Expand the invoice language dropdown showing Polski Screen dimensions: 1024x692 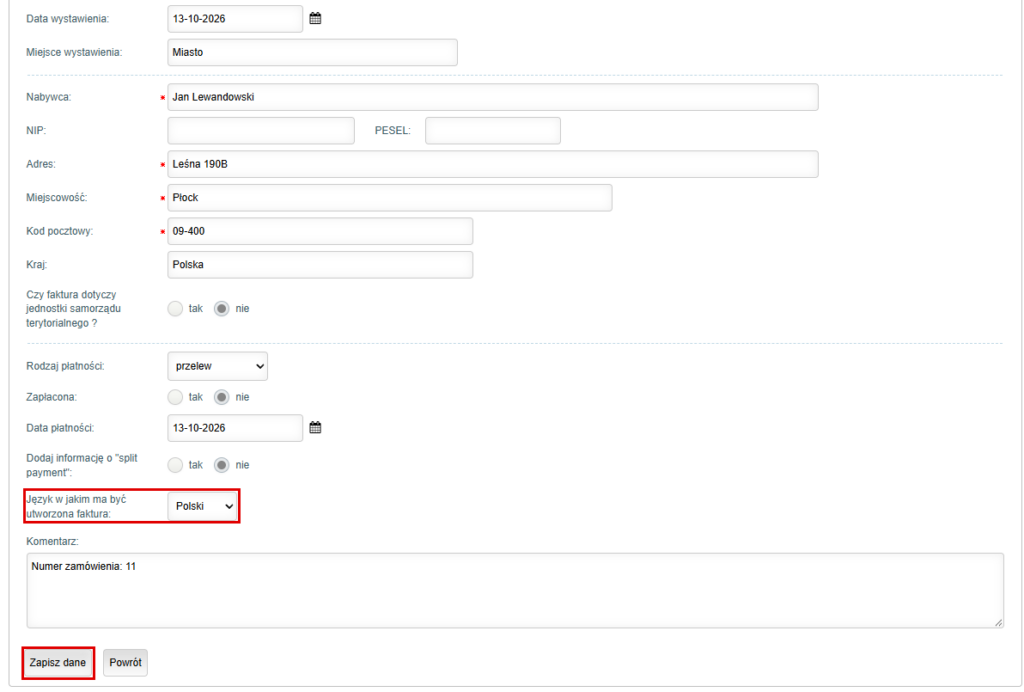tap(202, 506)
